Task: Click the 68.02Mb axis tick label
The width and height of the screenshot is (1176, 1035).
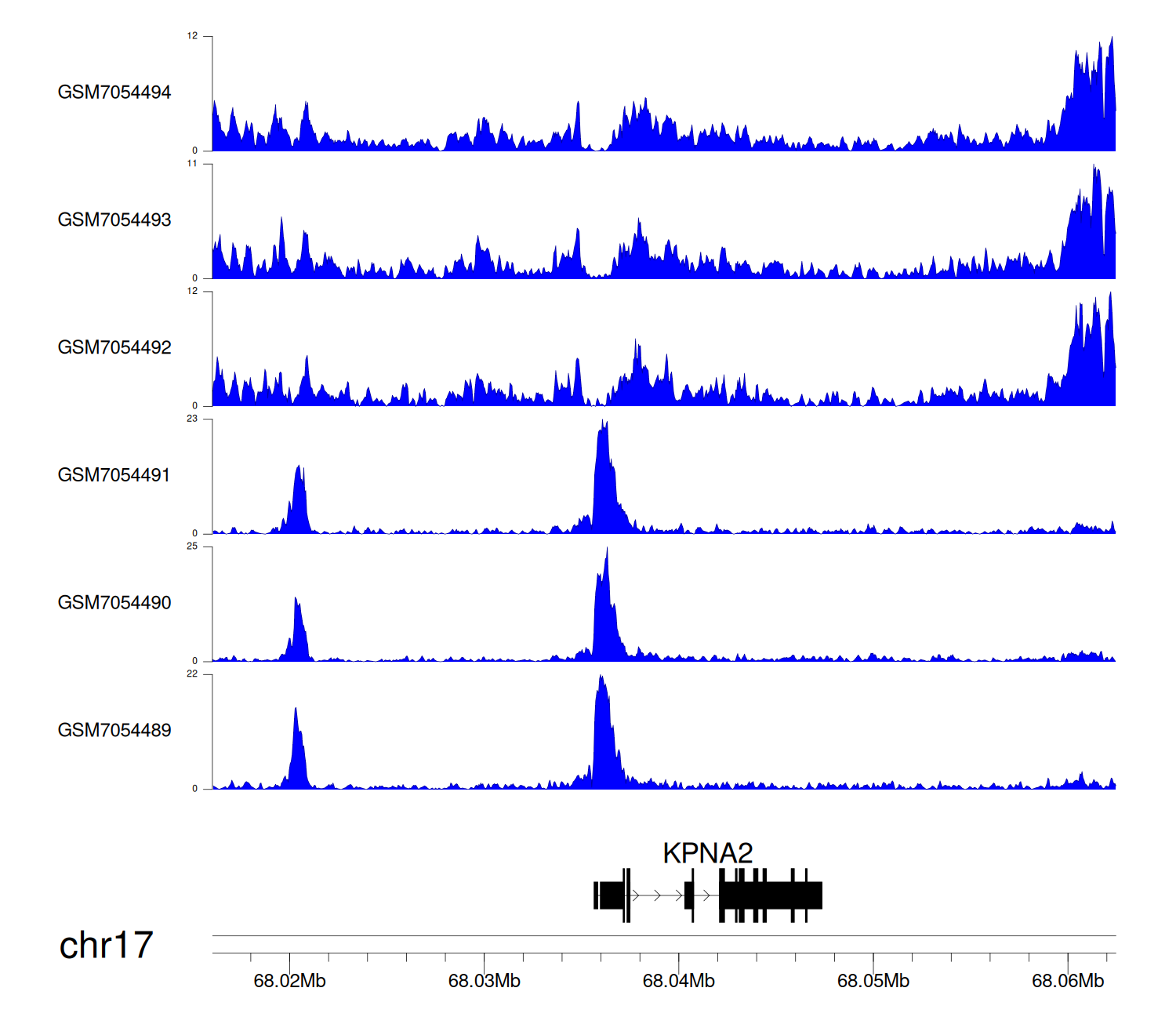Action: [x=289, y=981]
